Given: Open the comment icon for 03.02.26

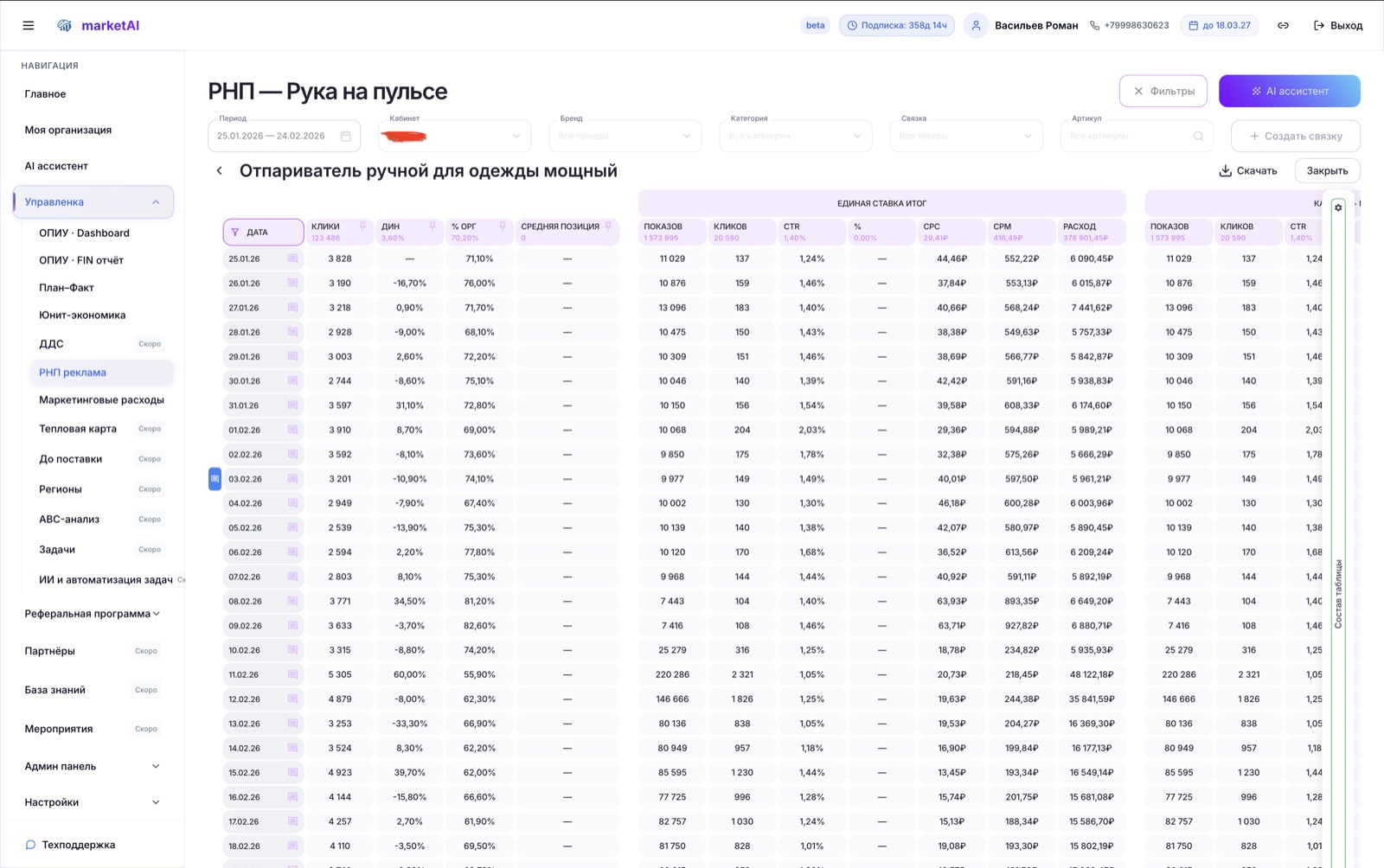Looking at the screenshot, I should click(x=293, y=479).
